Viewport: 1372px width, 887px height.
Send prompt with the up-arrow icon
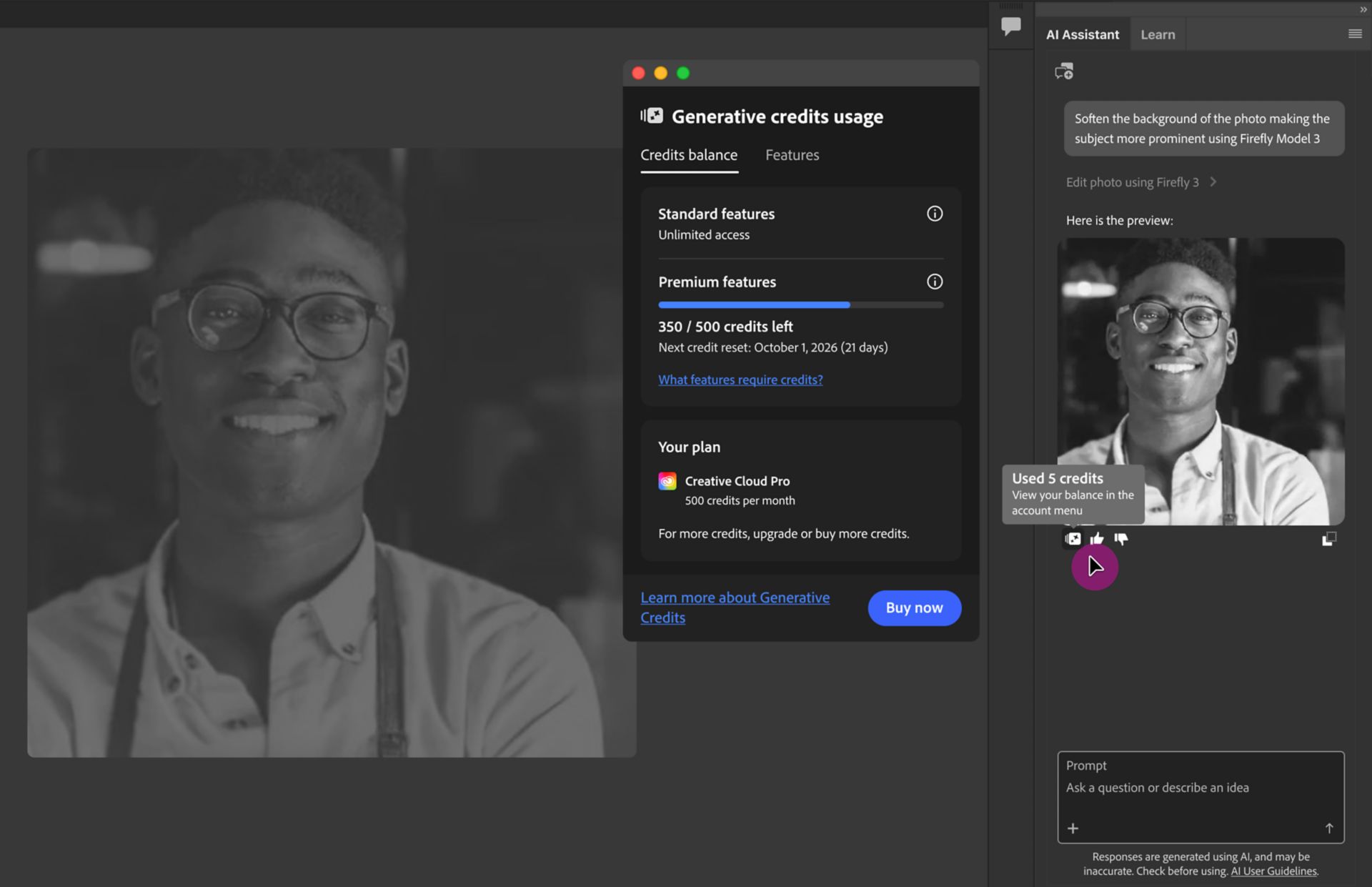(x=1329, y=828)
